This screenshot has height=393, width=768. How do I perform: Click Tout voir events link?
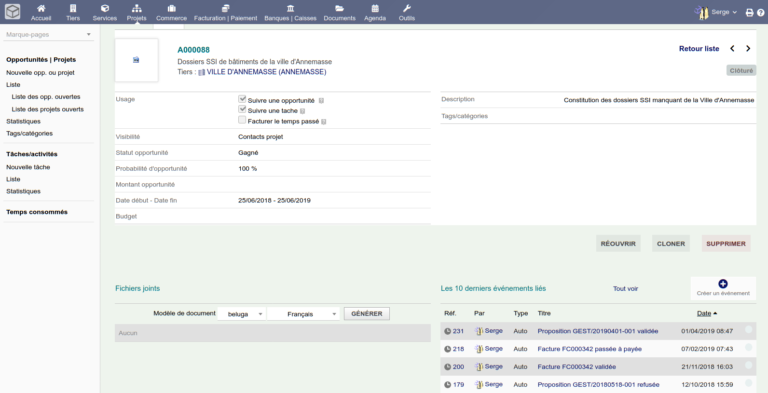coord(625,289)
